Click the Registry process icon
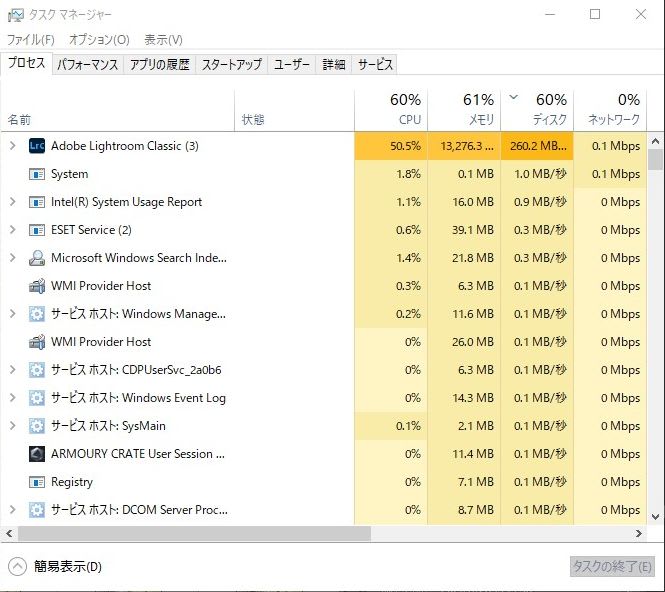 [37, 482]
